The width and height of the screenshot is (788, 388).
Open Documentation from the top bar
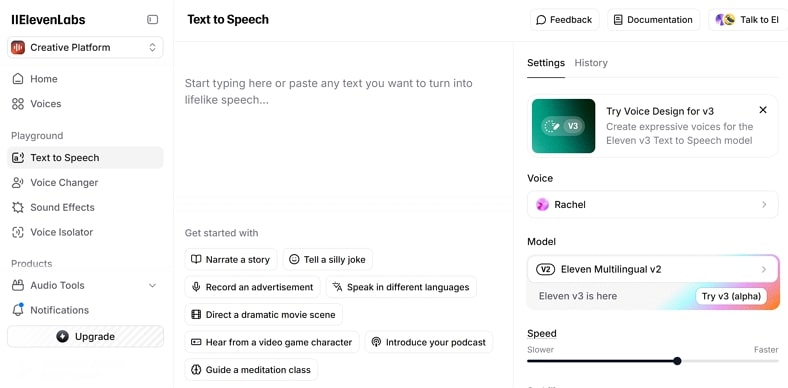pyautogui.click(x=653, y=20)
